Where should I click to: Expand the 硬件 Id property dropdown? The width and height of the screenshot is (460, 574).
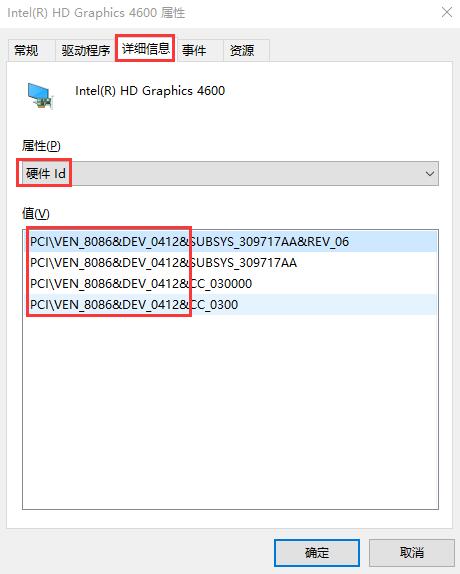230,174
